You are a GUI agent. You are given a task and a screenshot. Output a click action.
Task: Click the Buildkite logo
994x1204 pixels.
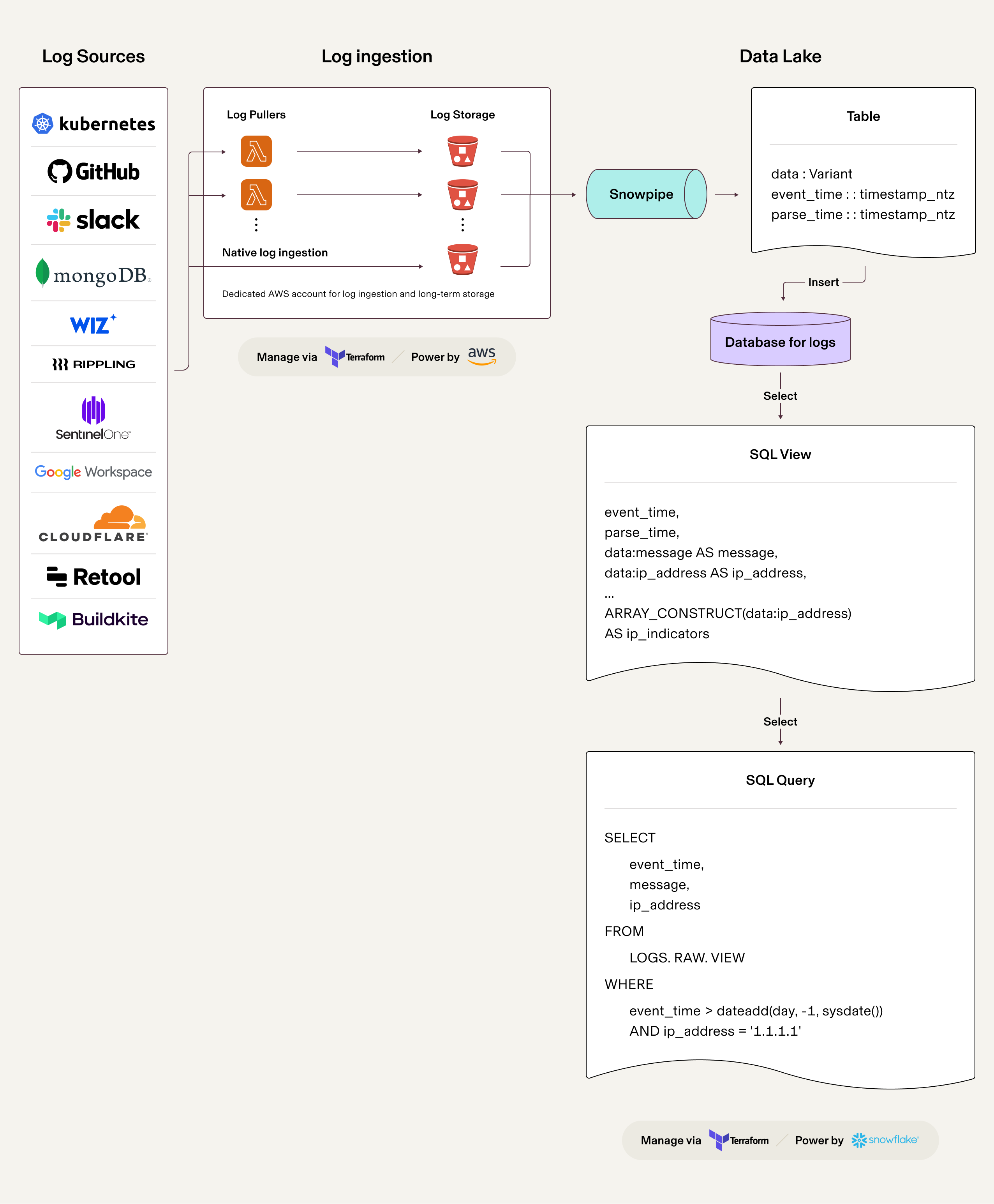pyautogui.click(x=93, y=619)
